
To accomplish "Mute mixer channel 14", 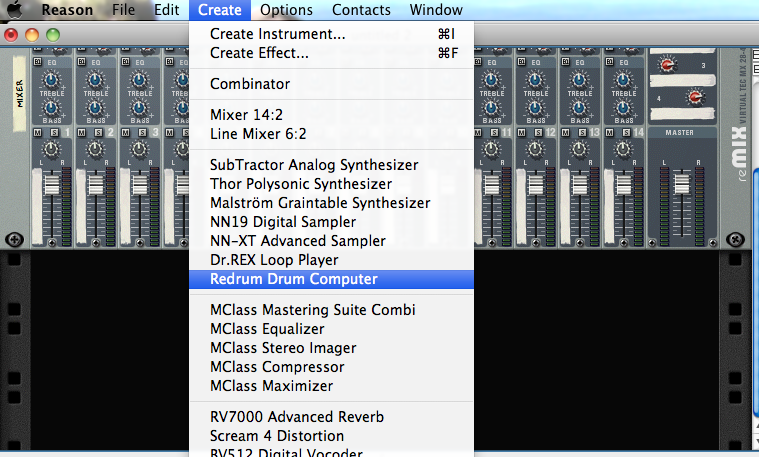I will coord(609,132).
